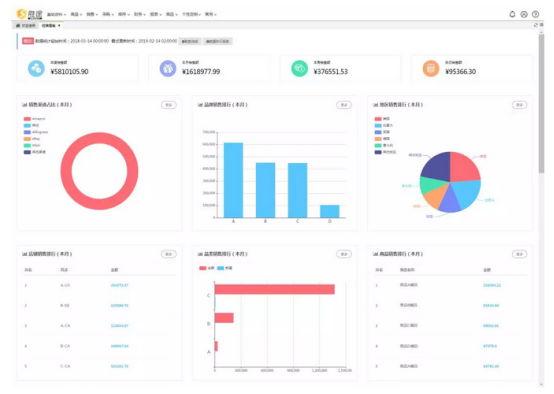Click the Wish legend color swatch
Image resolution: width=554 pixels, height=394 pixels.
pos(27,146)
